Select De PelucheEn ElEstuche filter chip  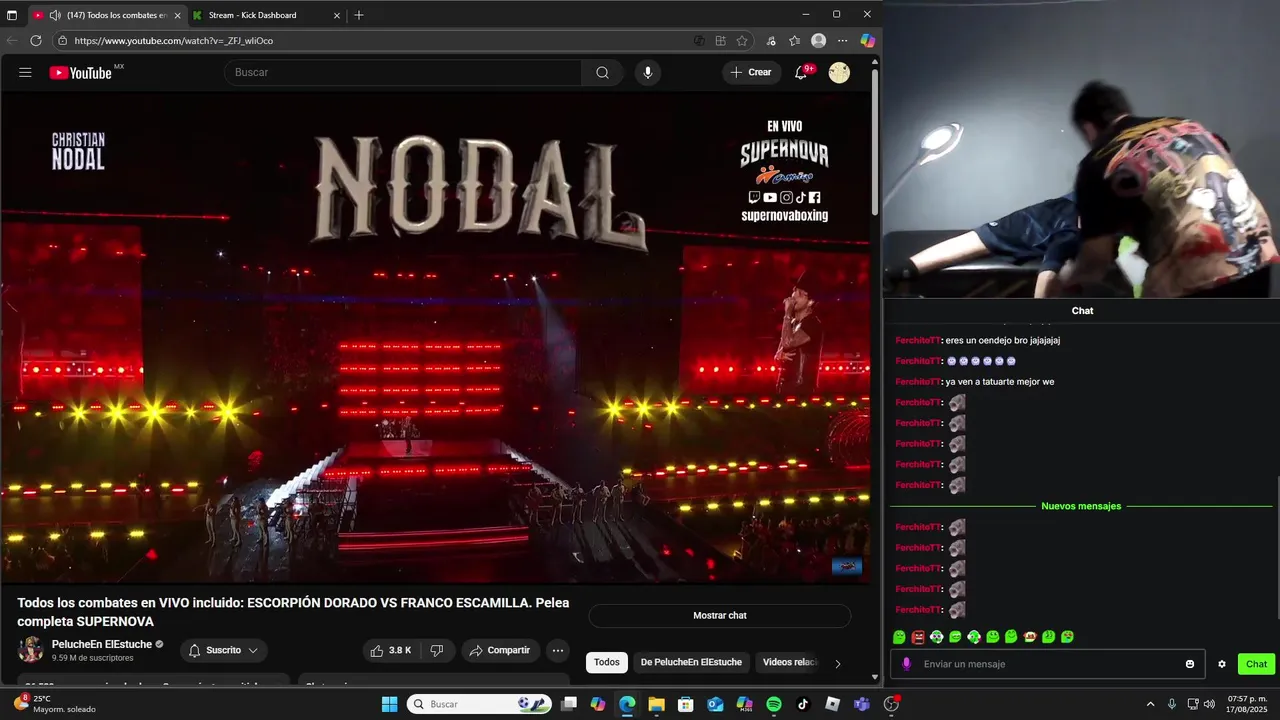(x=691, y=662)
